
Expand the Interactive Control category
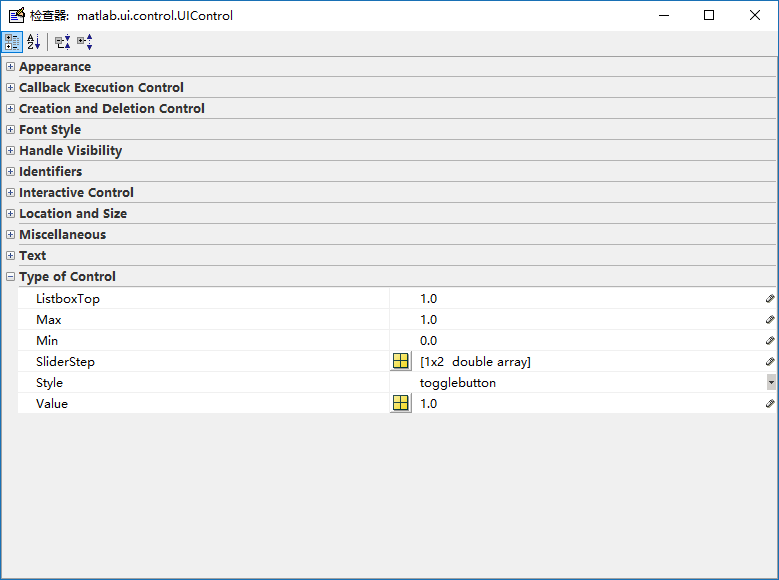(10, 192)
